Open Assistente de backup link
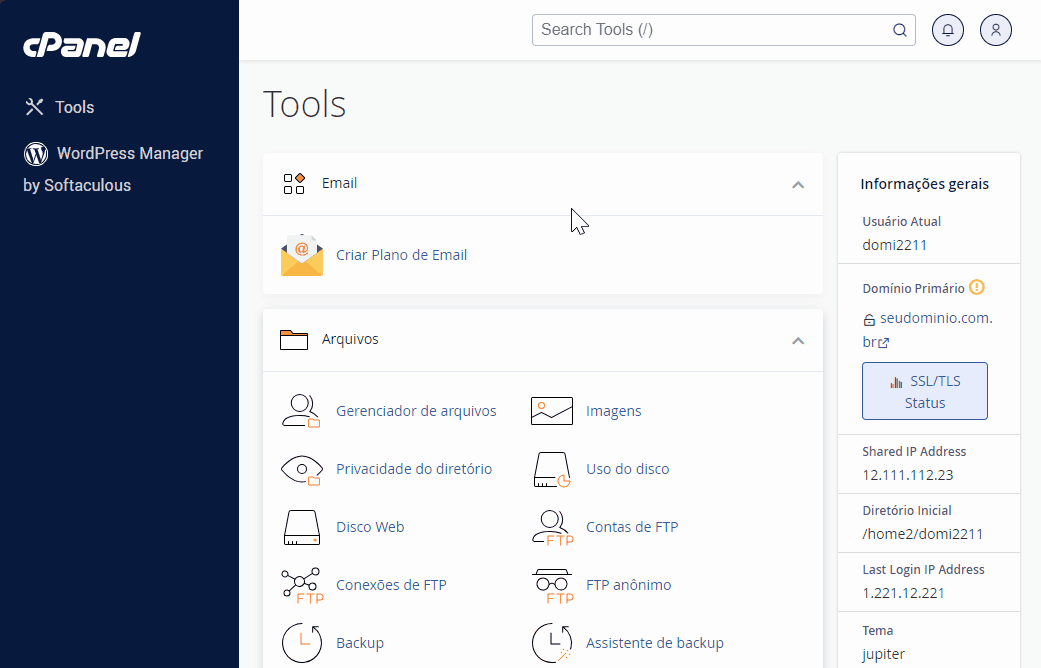 pos(655,643)
